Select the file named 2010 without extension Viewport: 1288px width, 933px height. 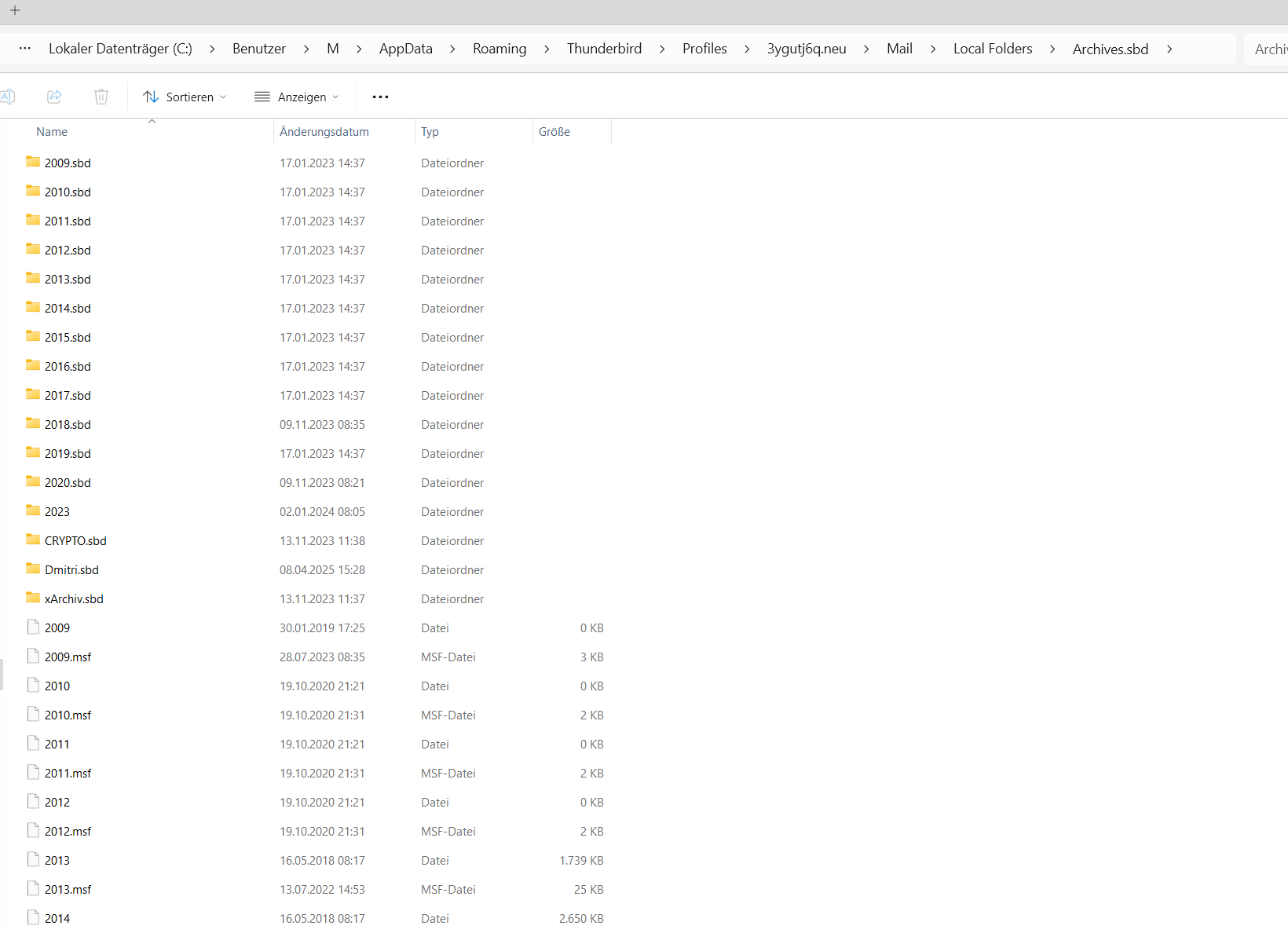(x=57, y=686)
